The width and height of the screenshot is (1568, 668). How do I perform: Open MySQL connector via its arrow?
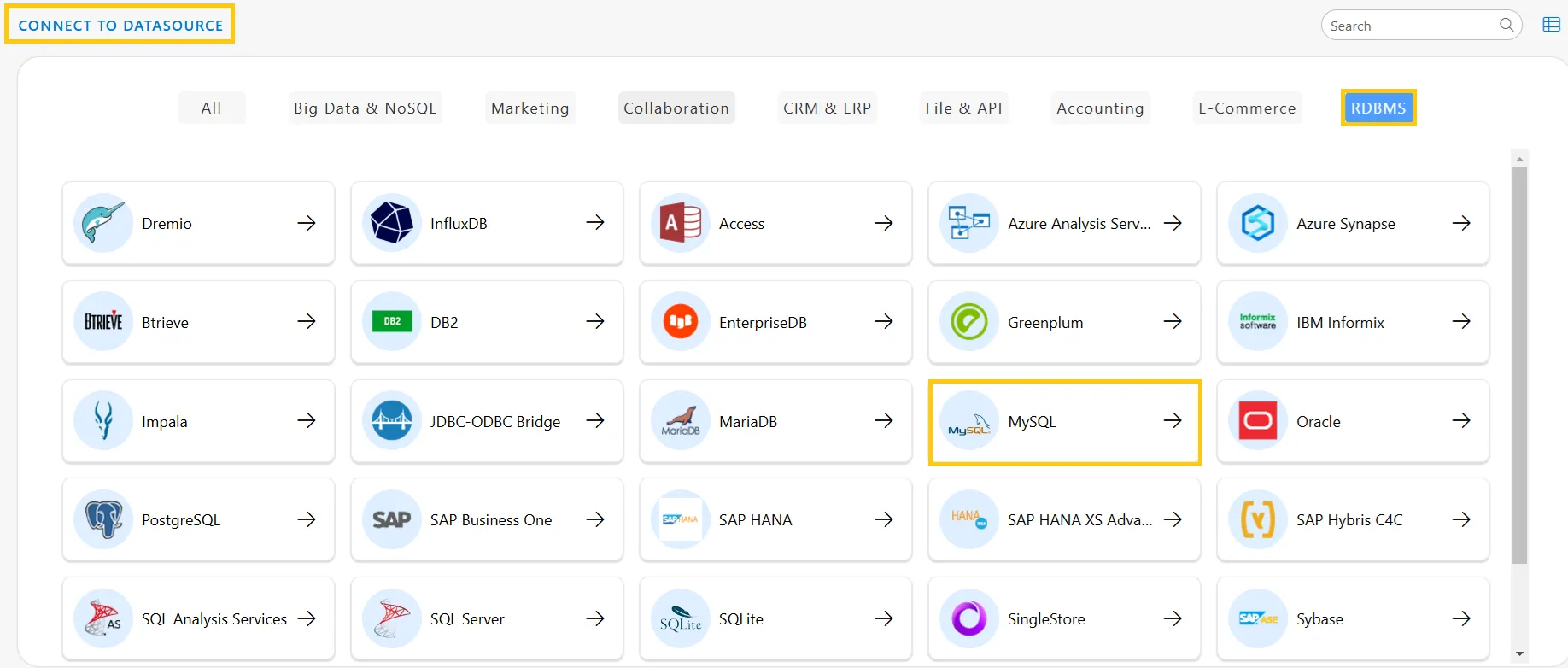click(x=1173, y=420)
